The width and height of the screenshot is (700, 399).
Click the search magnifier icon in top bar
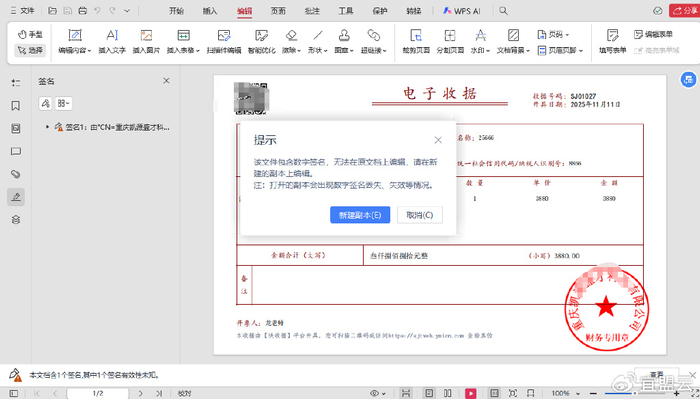click(x=503, y=11)
